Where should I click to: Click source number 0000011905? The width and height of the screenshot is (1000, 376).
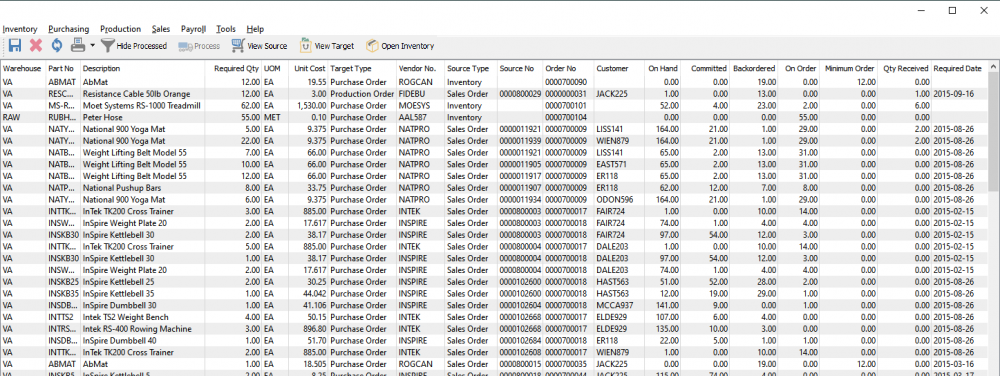tap(520, 164)
